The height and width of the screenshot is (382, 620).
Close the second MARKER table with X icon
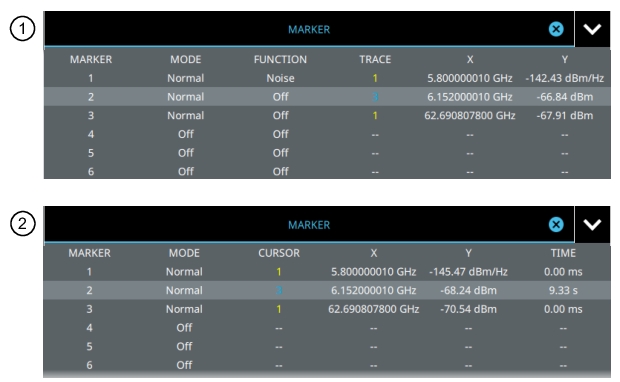[x=556, y=225]
